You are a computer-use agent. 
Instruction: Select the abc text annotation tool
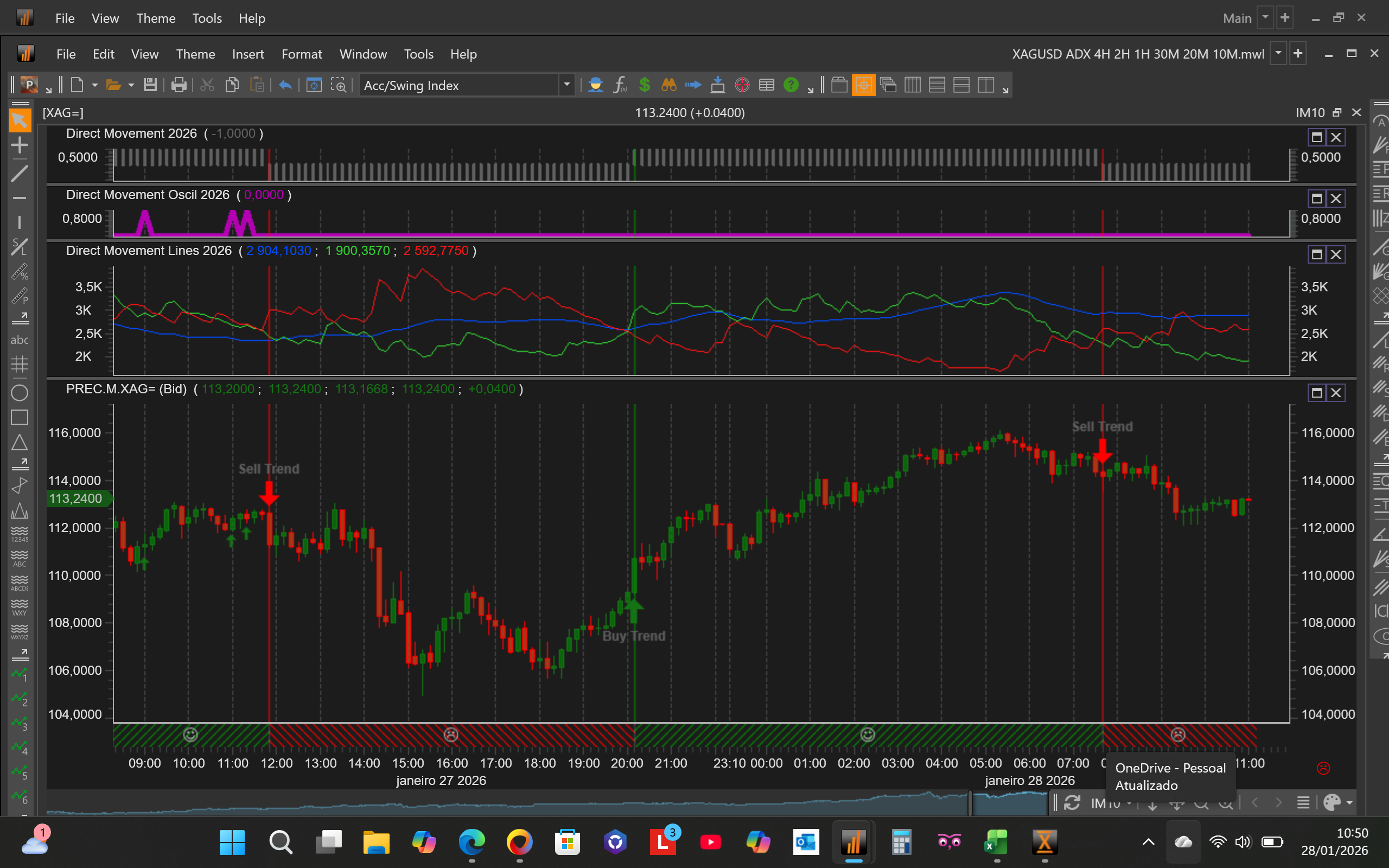coord(20,340)
